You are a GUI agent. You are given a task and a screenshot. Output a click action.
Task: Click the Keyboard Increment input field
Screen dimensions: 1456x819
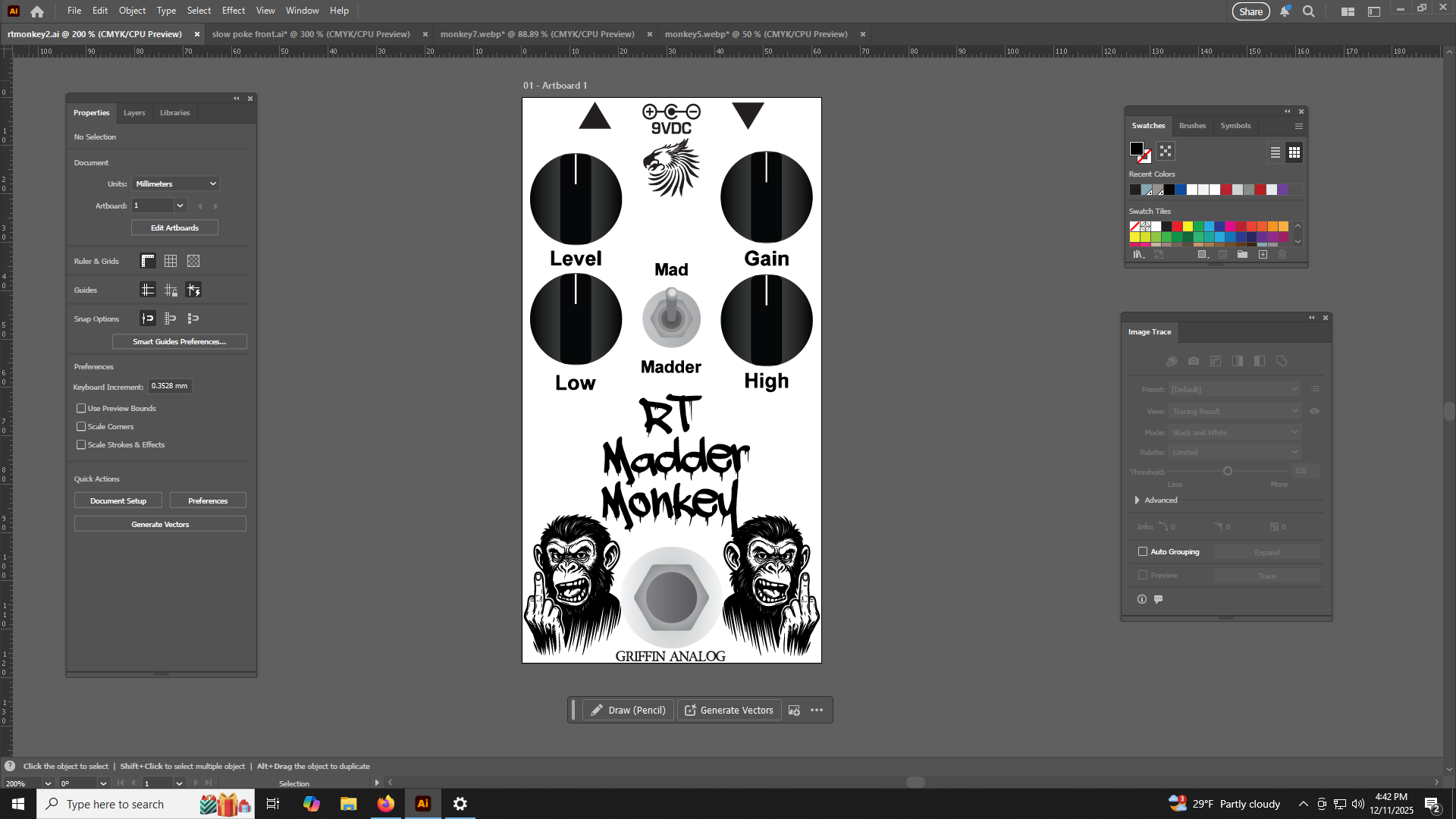point(169,387)
